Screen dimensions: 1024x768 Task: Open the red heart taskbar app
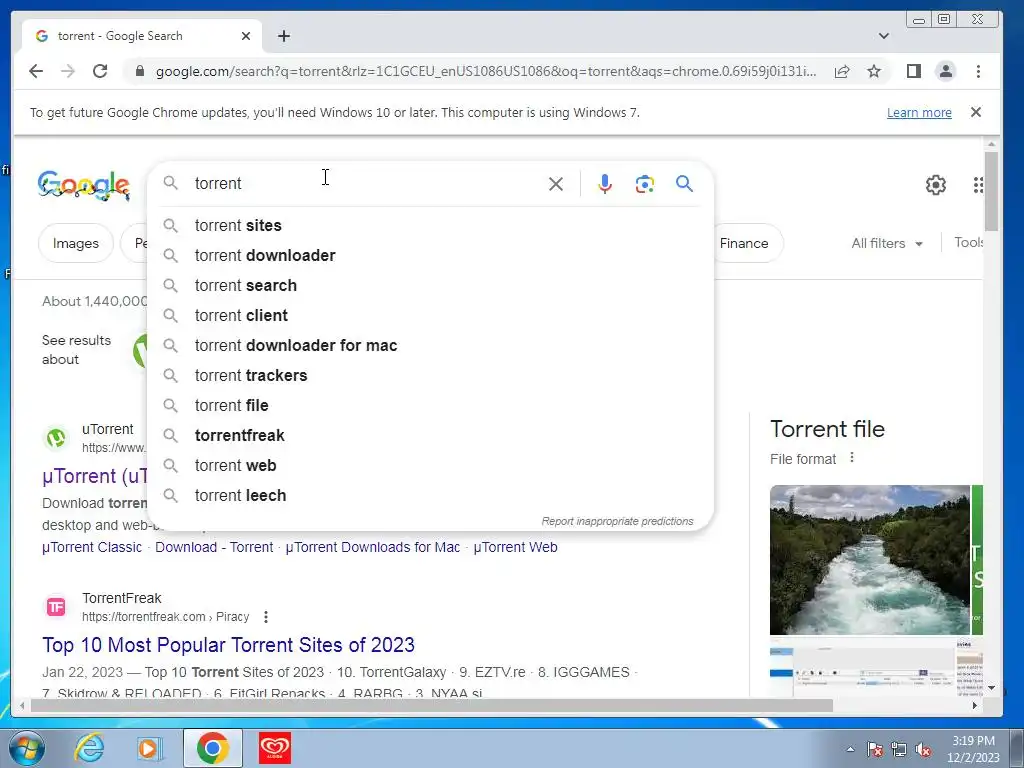(275, 748)
